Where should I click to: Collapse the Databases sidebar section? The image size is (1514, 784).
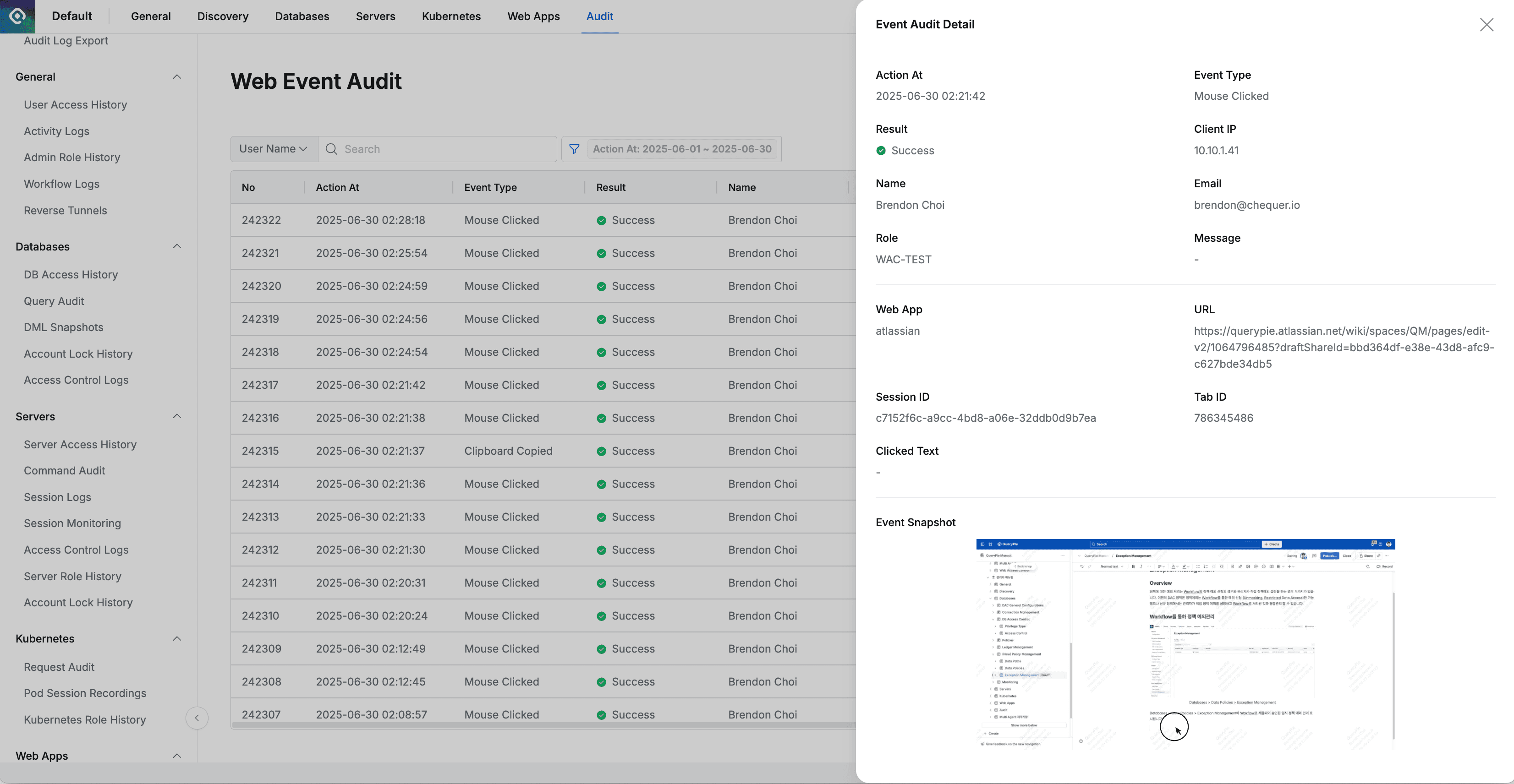pyautogui.click(x=177, y=246)
